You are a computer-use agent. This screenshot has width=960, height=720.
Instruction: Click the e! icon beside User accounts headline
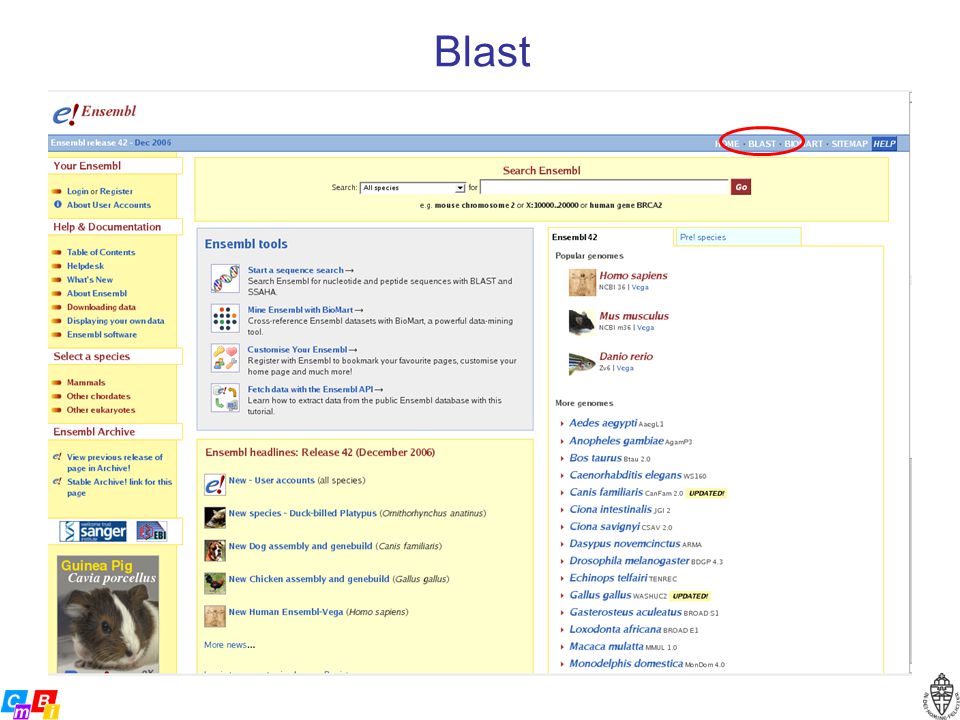(215, 484)
